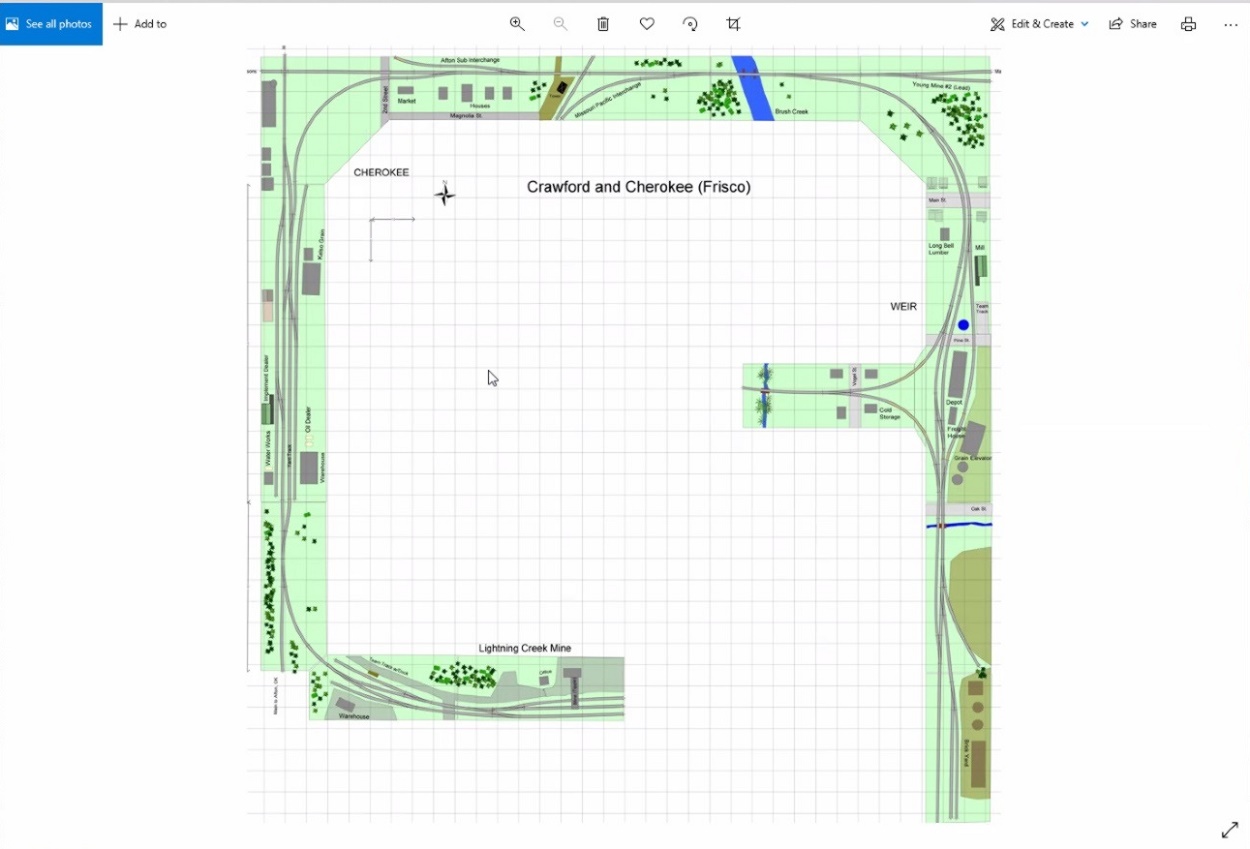Delete the photo with the trash icon
This screenshot has width=1250, height=849.
coord(603,24)
